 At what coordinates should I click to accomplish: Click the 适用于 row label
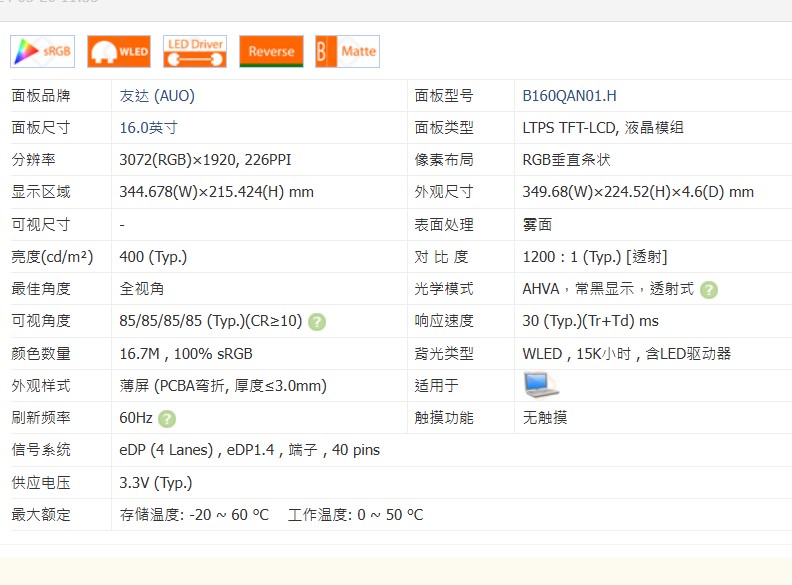pos(436,386)
